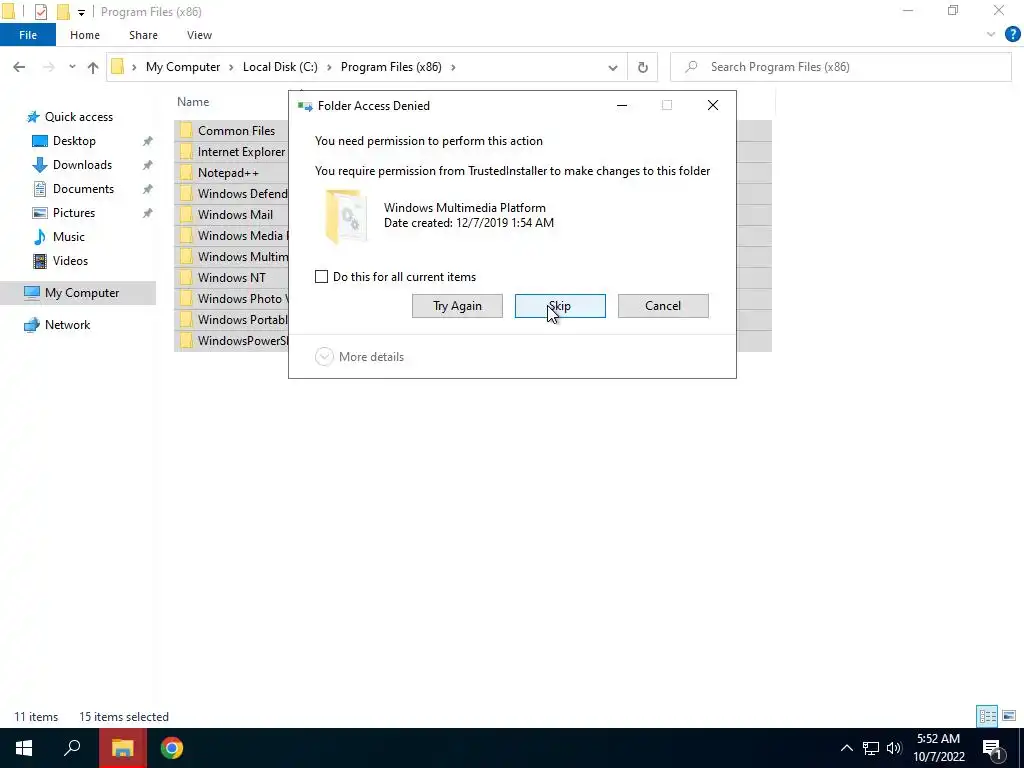
Task: Open the recent locations dropdown arrow
Action: pos(72,67)
